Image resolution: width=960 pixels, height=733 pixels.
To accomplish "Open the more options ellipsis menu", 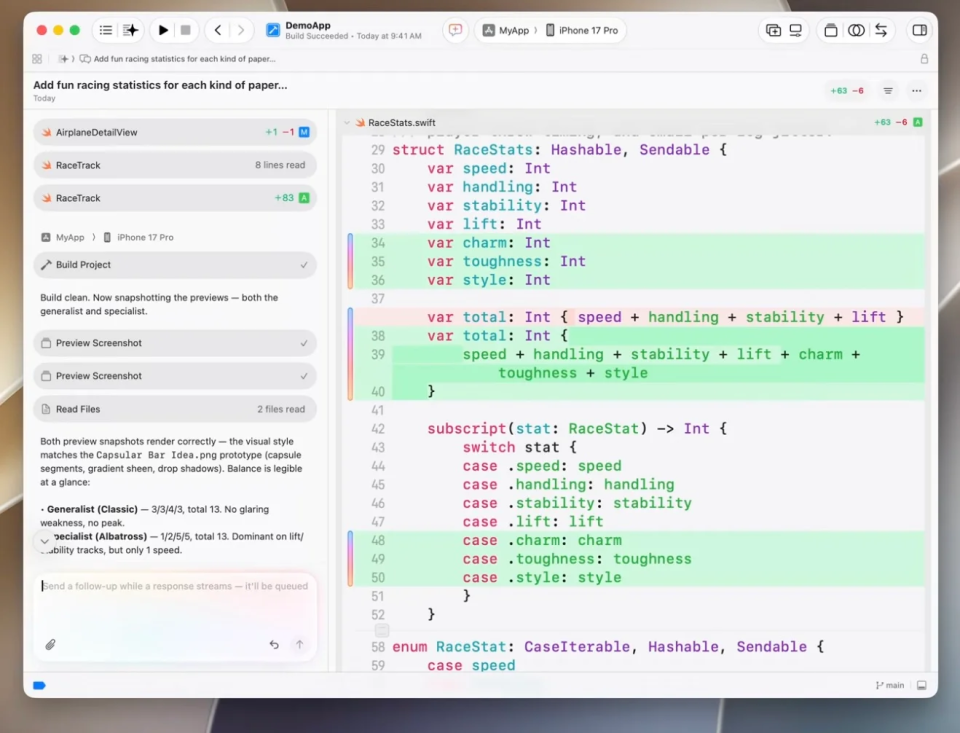I will click(x=917, y=91).
